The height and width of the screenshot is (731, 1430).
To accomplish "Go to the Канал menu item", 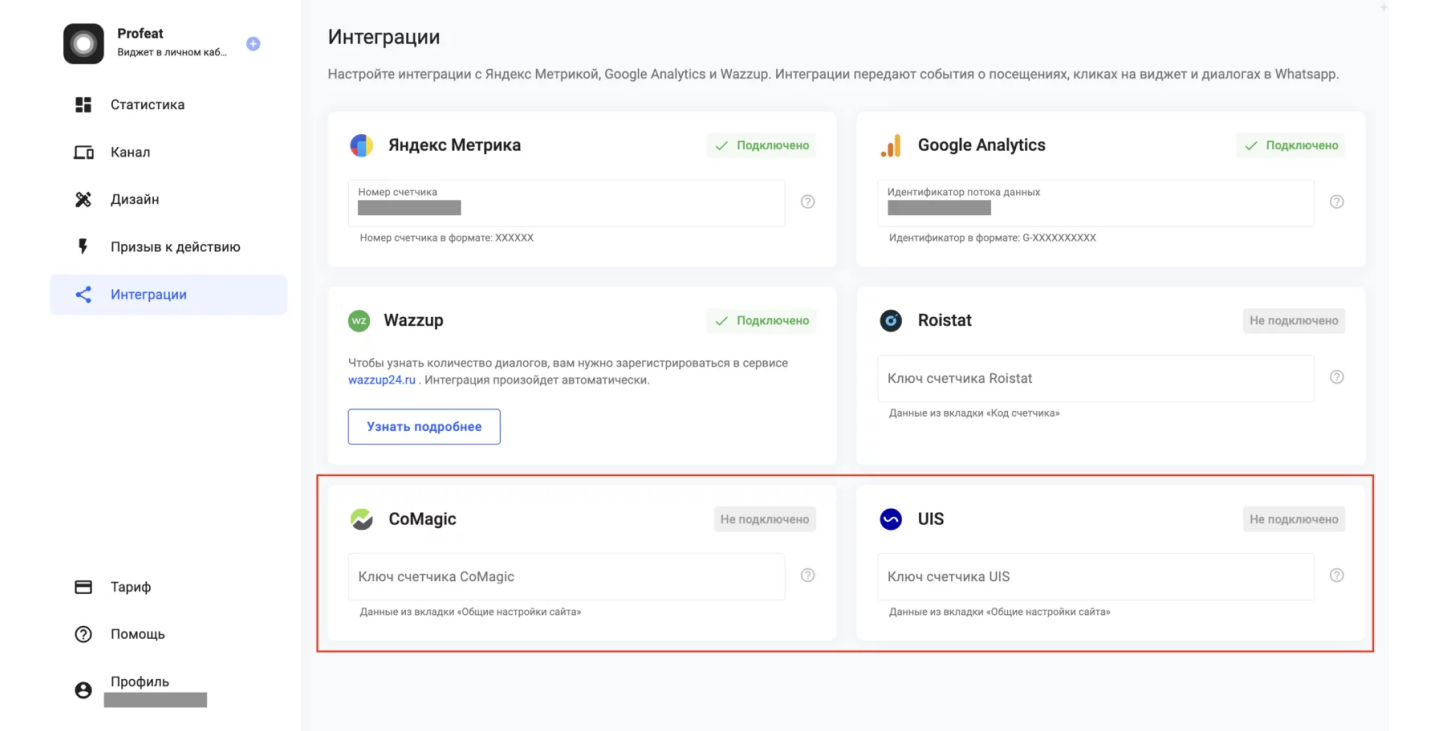I will pyautogui.click(x=130, y=152).
